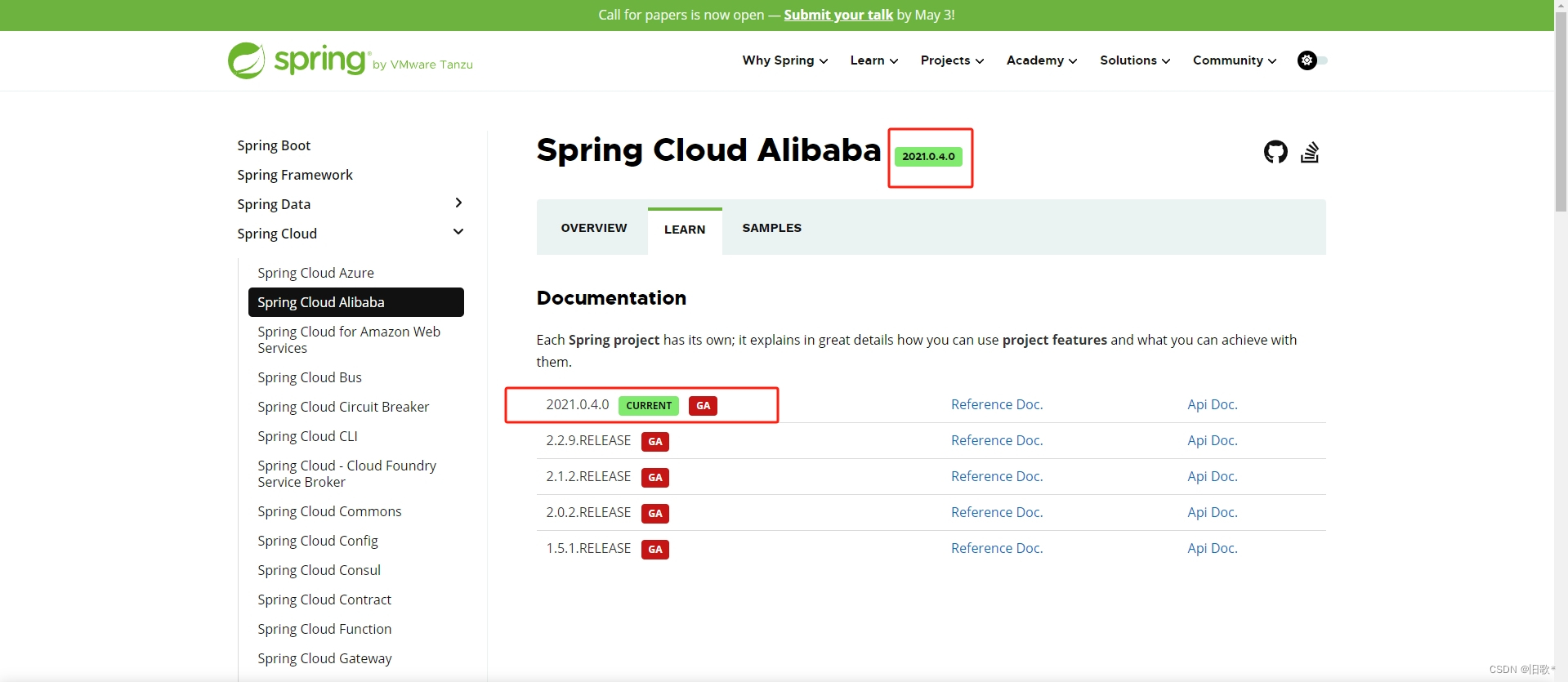Expand the Academy navigation menu

click(1042, 60)
